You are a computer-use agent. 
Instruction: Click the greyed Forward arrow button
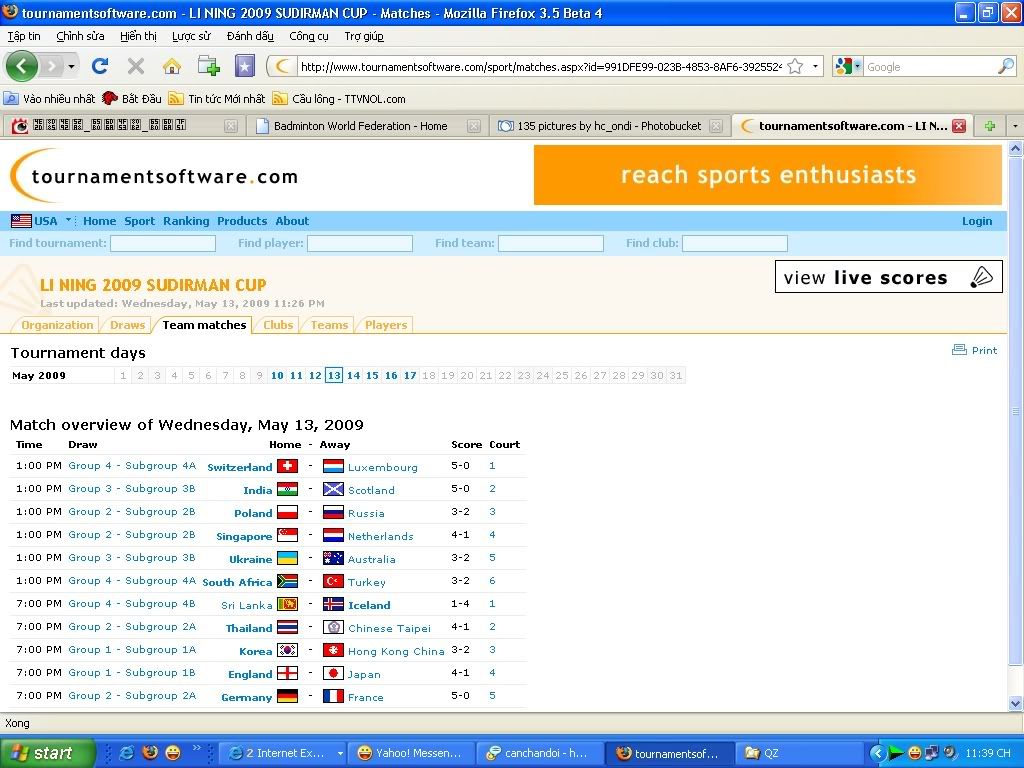click(x=52, y=65)
